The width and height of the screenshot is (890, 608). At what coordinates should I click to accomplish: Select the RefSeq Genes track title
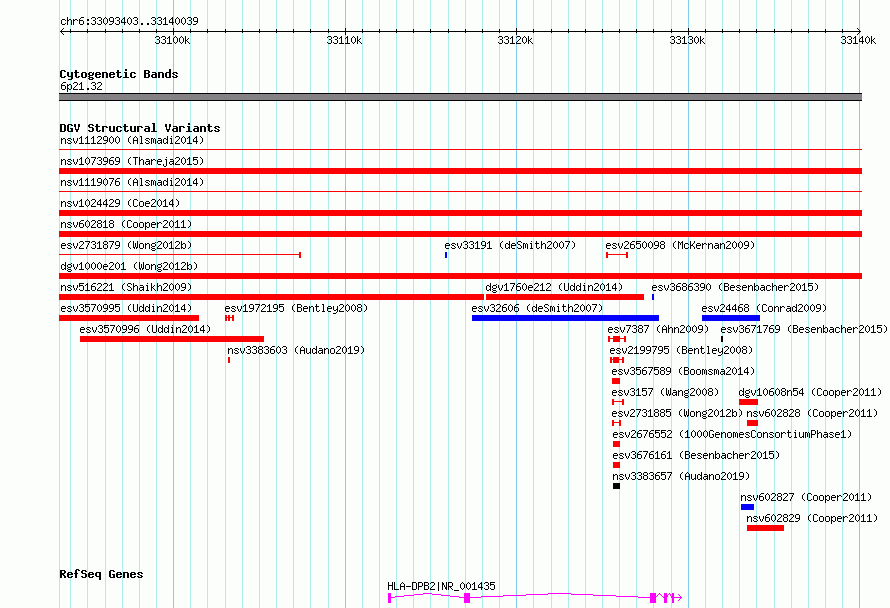point(101,574)
